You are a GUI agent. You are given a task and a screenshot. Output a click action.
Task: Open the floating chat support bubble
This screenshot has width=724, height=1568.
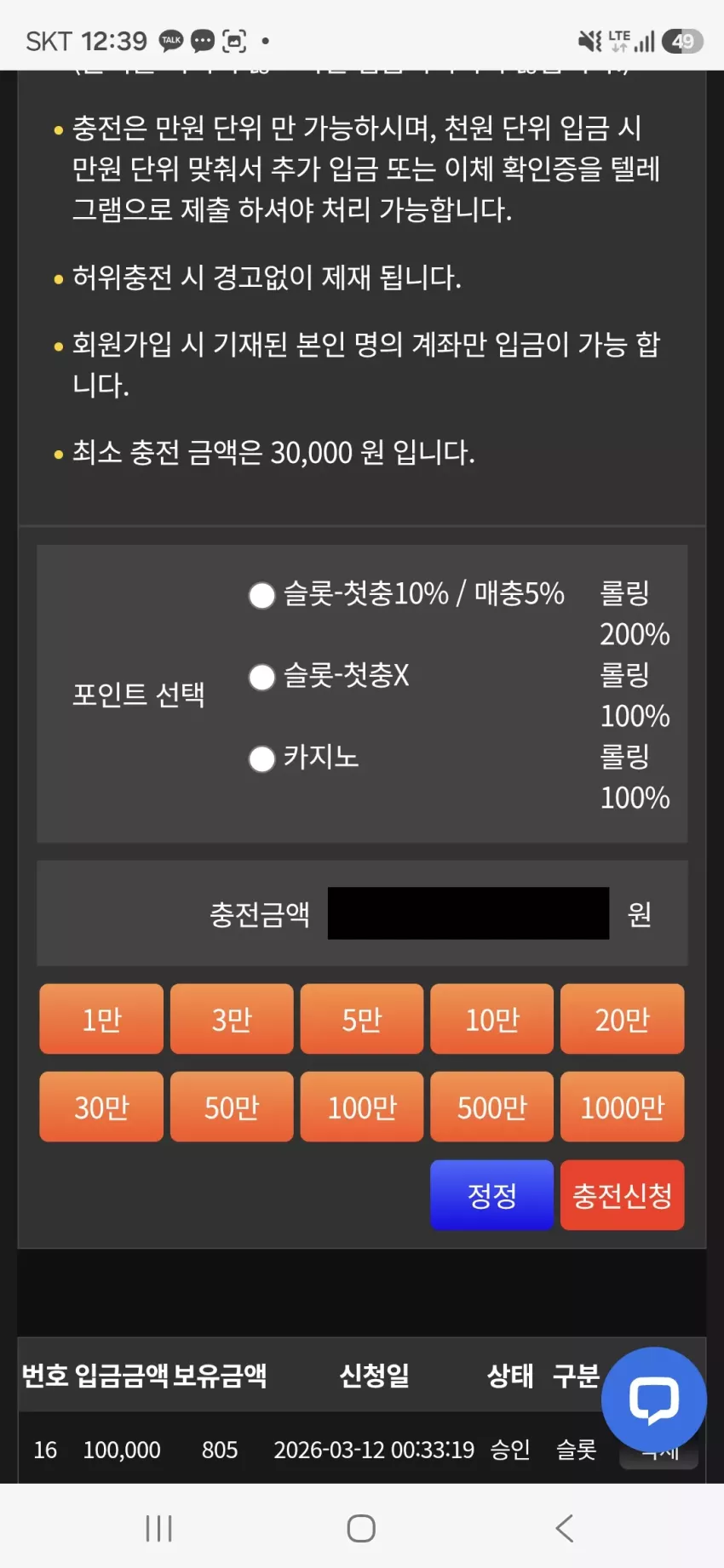pyautogui.click(x=653, y=1399)
